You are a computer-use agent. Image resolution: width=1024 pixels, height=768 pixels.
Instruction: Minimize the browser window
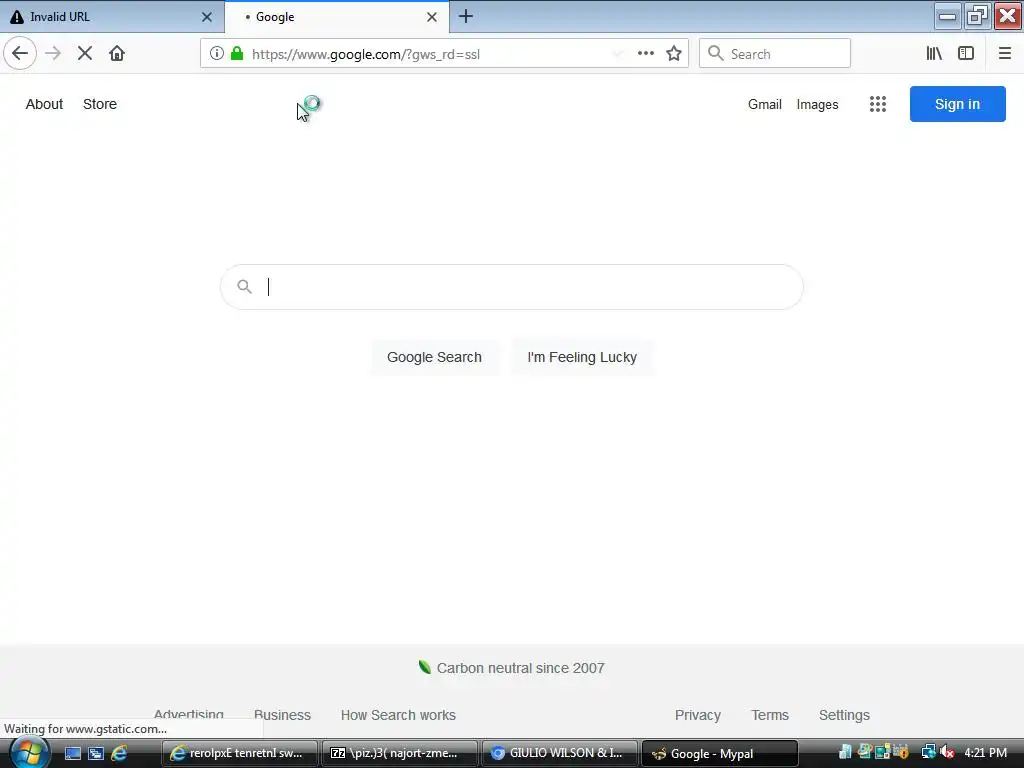tap(948, 16)
